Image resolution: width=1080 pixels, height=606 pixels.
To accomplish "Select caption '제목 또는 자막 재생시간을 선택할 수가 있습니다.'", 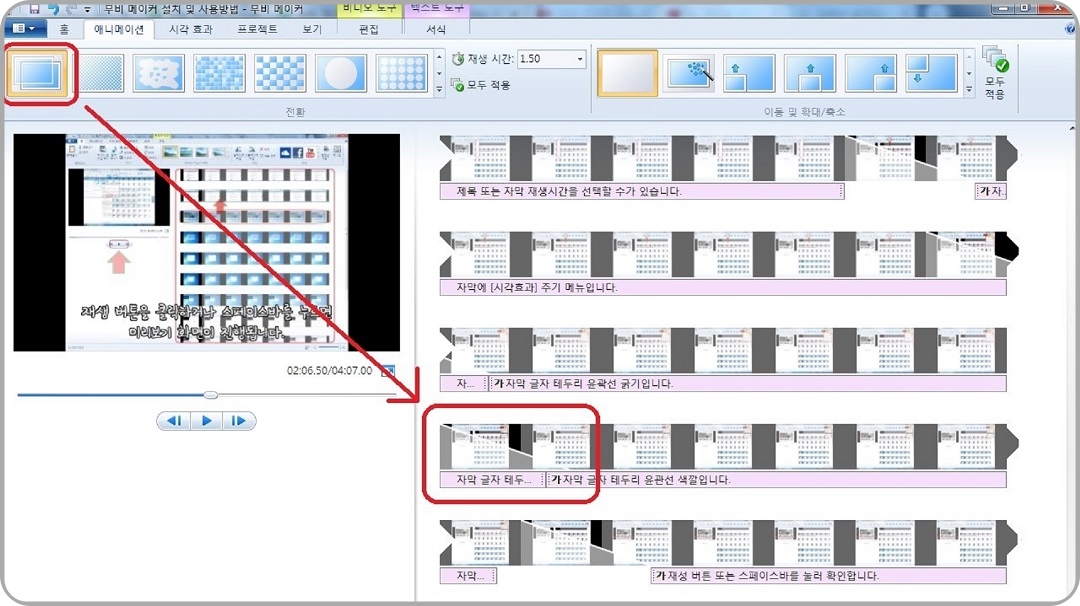I will tap(641, 191).
